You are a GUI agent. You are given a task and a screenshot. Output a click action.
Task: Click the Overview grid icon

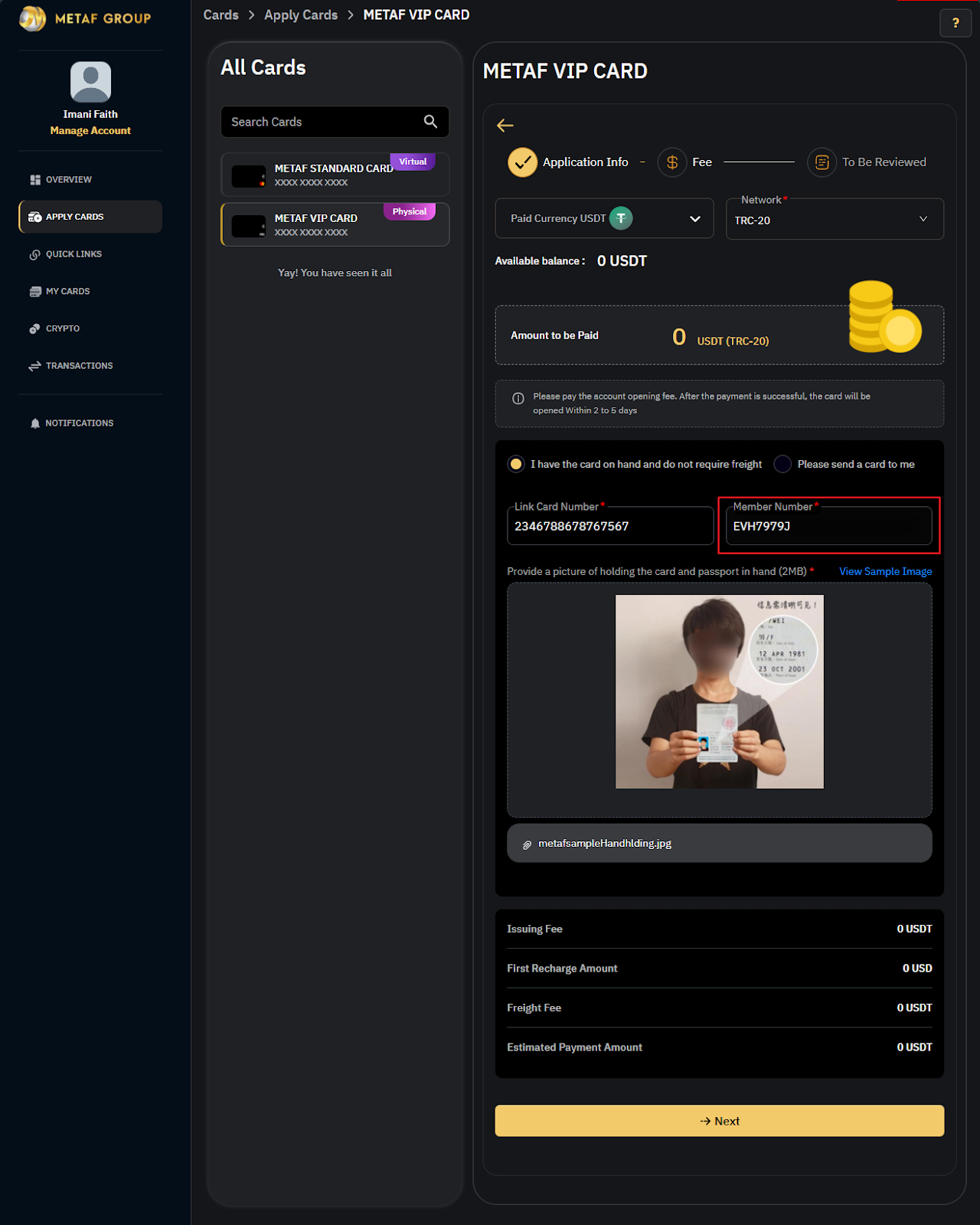pyautogui.click(x=35, y=180)
